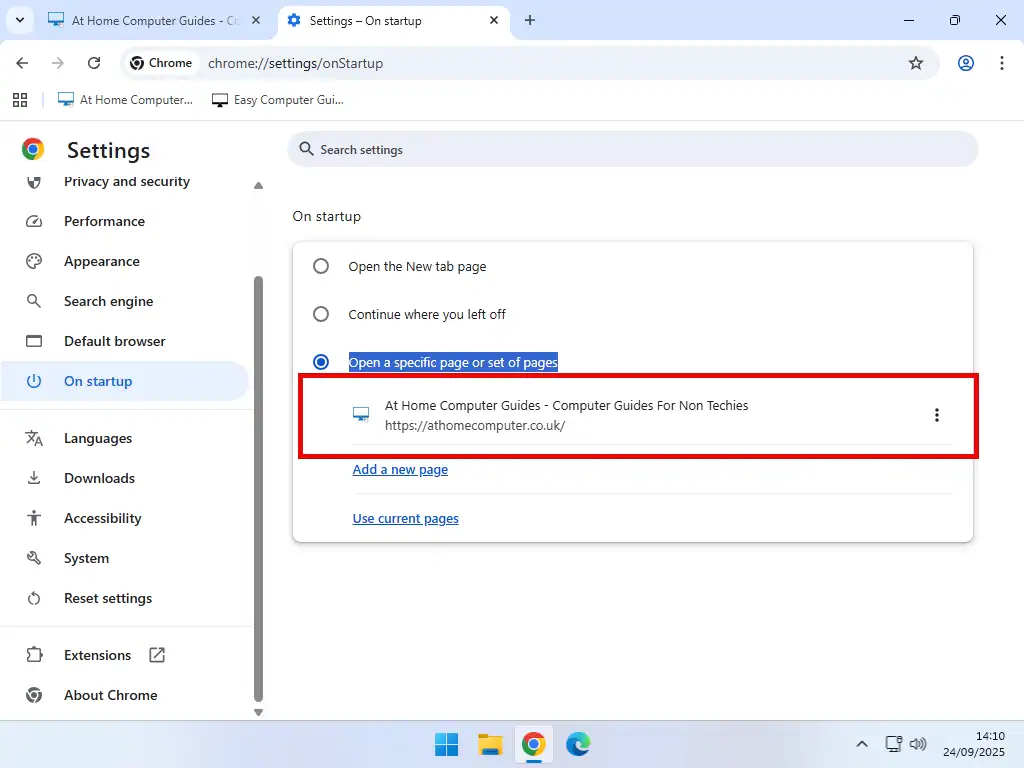The height and width of the screenshot is (768, 1024).
Task: Click the 'Add a new page' link
Action: tap(400, 469)
